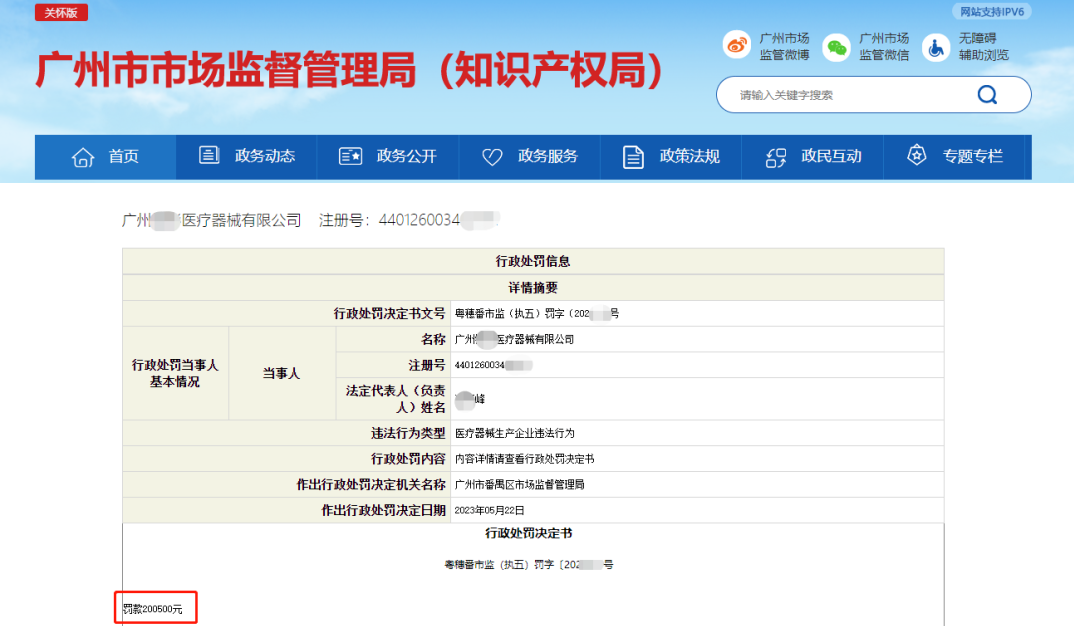This screenshot has width=1074, height=626.
Task: Click the WeChat icon in header
Action: point(836,47)
